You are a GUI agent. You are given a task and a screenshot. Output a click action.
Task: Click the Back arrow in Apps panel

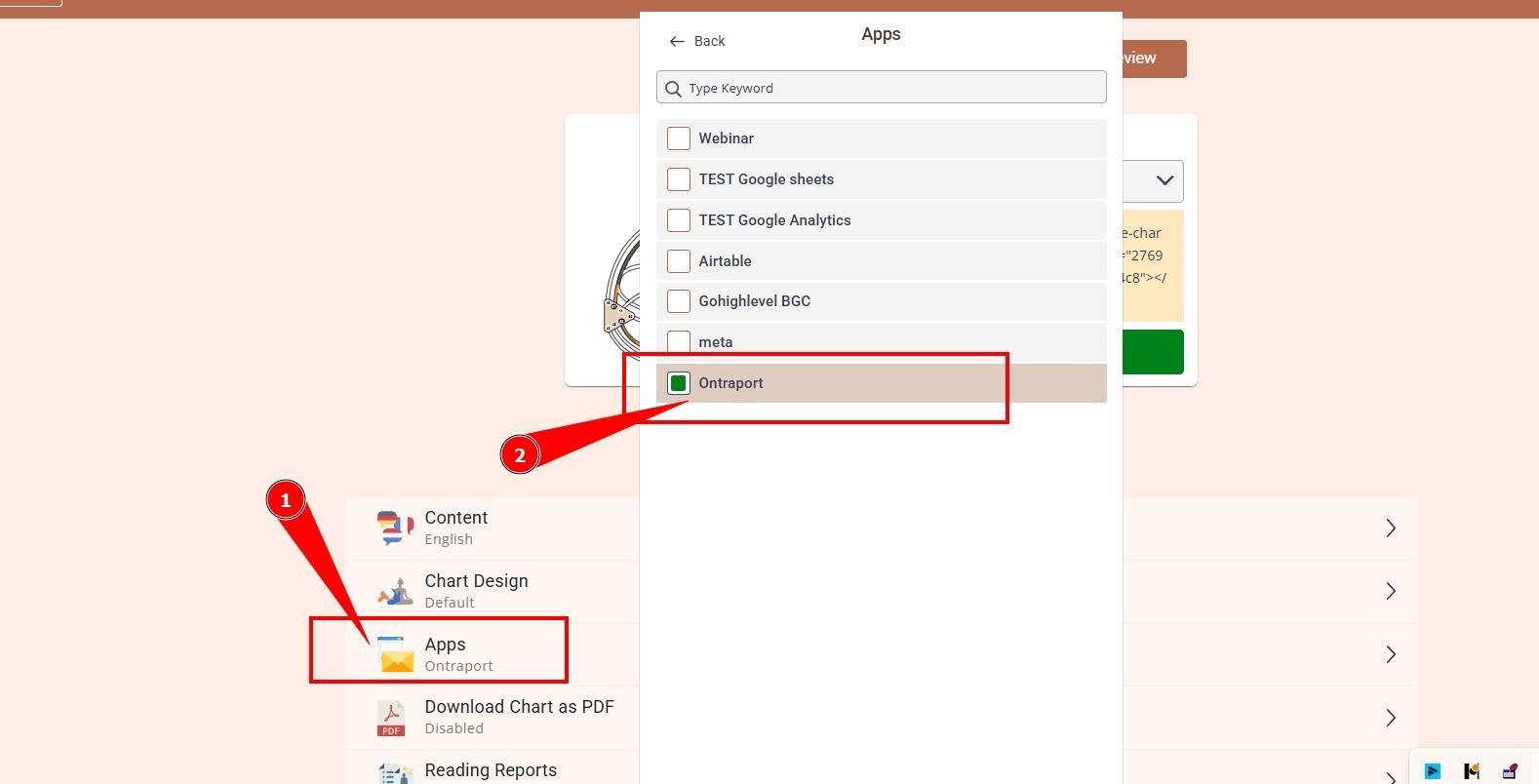pos(677,41)
